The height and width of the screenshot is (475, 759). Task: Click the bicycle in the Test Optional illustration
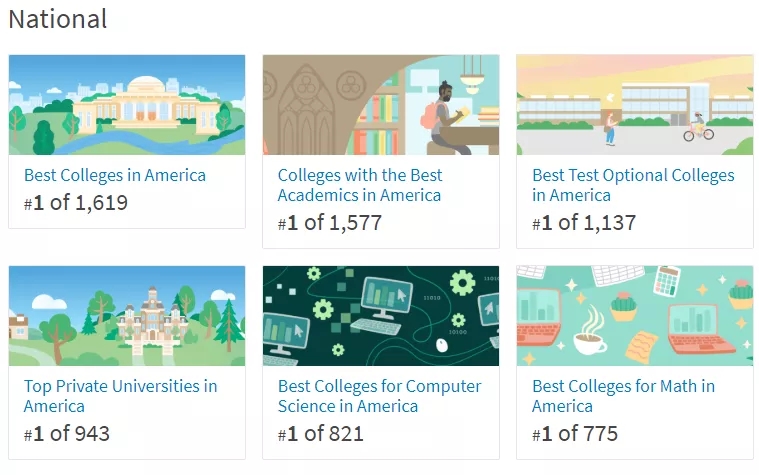tap(698, 131)
